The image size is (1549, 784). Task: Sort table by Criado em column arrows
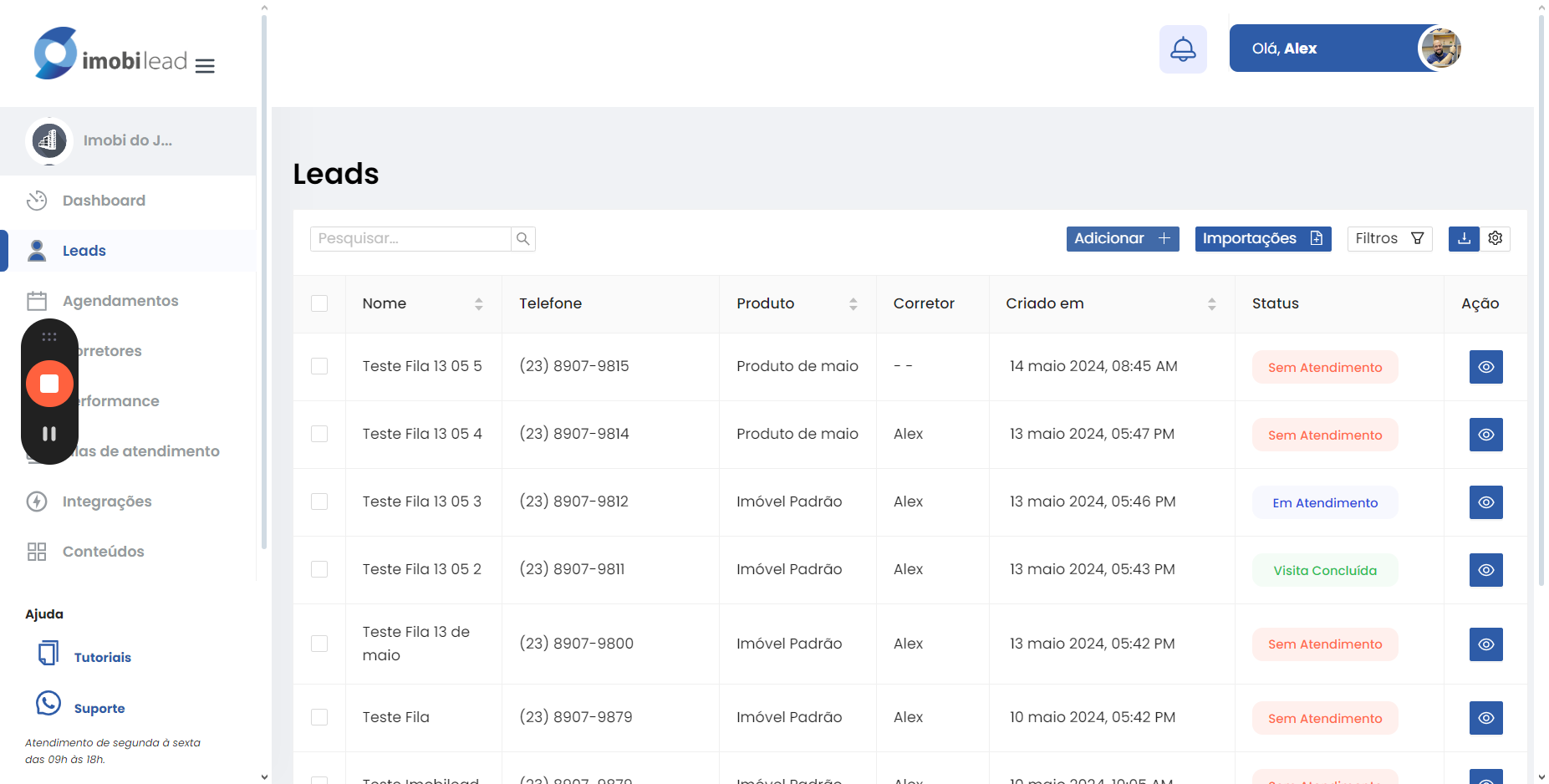1212,304
